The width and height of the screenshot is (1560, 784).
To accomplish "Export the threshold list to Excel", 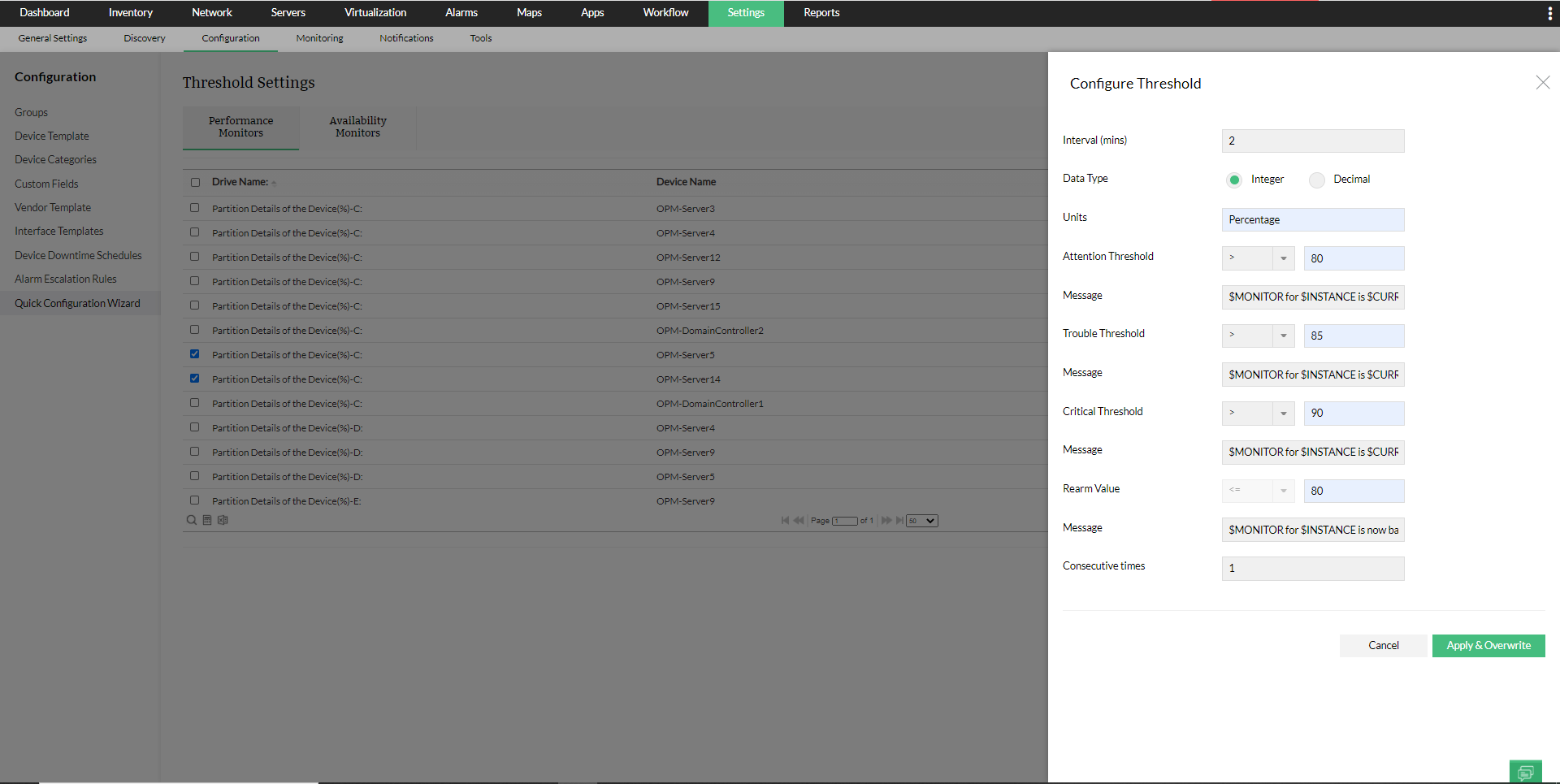I will [x=222, y=520].
